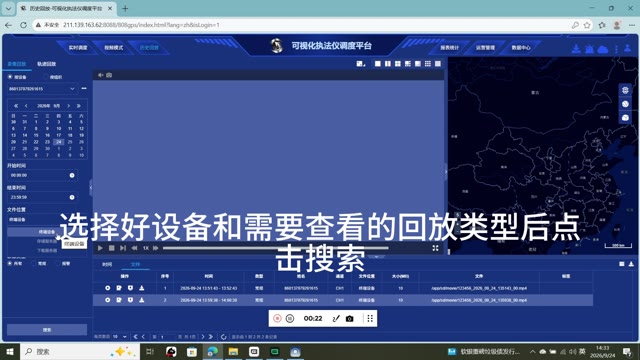Click the red record button in recorder bar
The width and height of the screenshot is (640, 360).
(277, 318)
